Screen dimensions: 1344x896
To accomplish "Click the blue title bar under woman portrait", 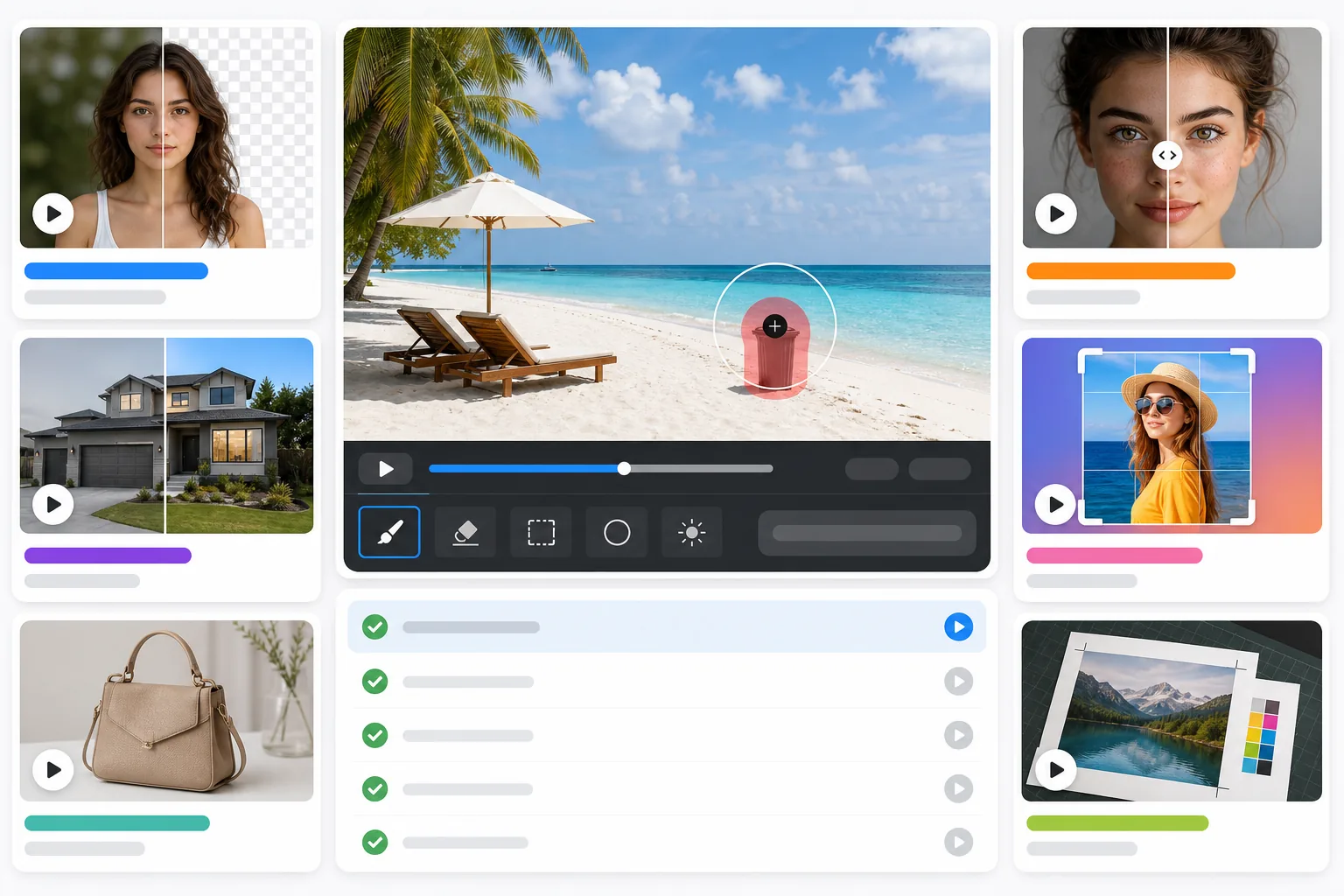I will pyautogui.click(x=116, y=271).
